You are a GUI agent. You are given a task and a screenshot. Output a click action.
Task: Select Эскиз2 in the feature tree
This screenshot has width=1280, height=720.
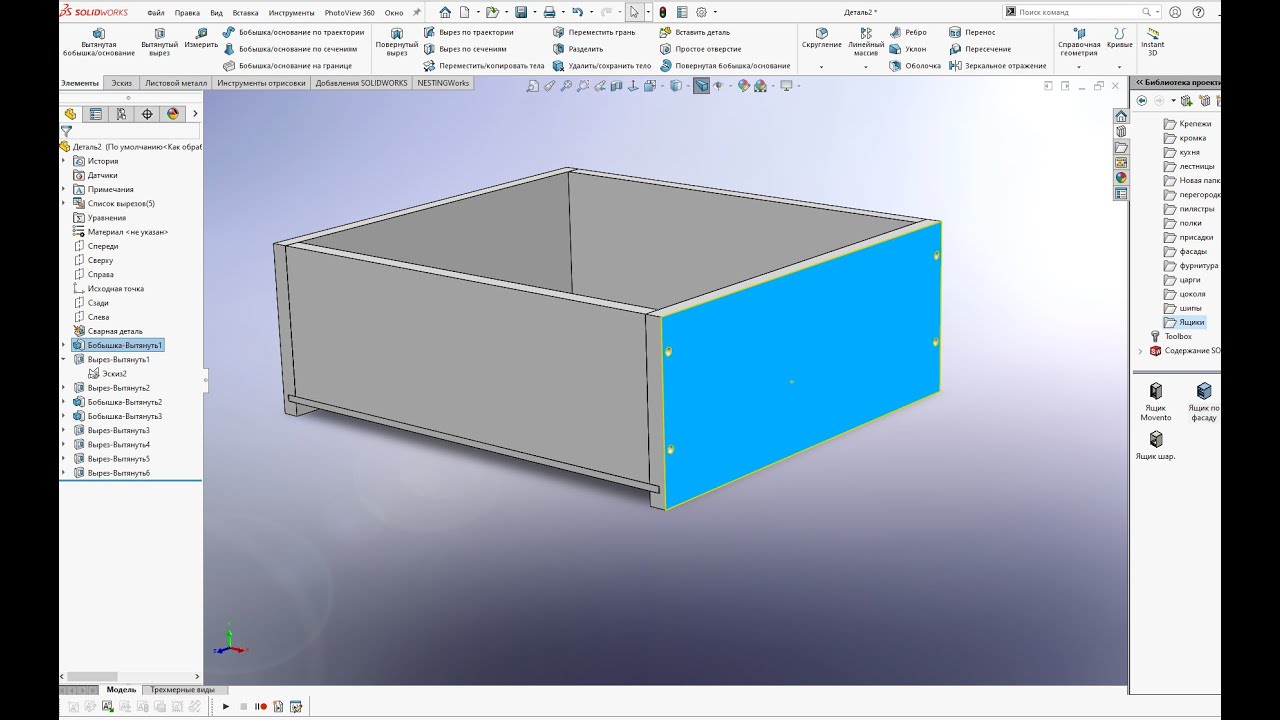(x=107, y=373)
